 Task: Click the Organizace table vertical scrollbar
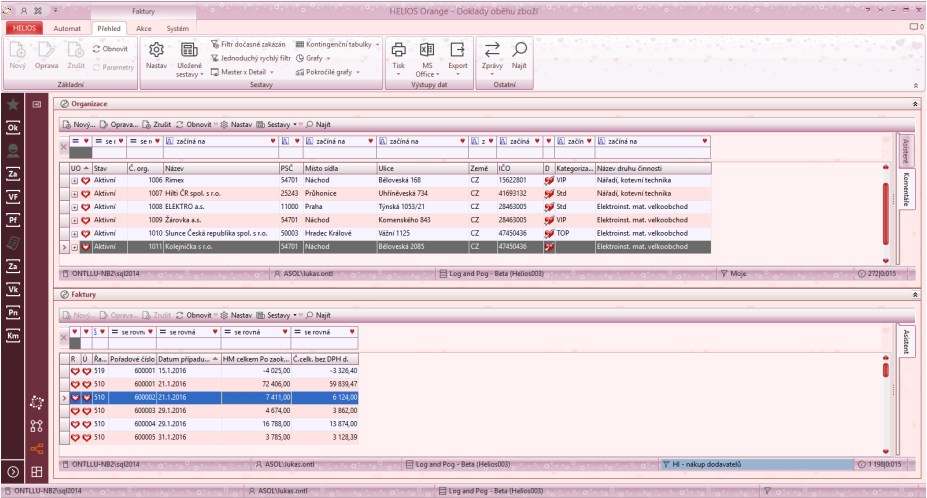pyautogui.click(x=886, y=214)
